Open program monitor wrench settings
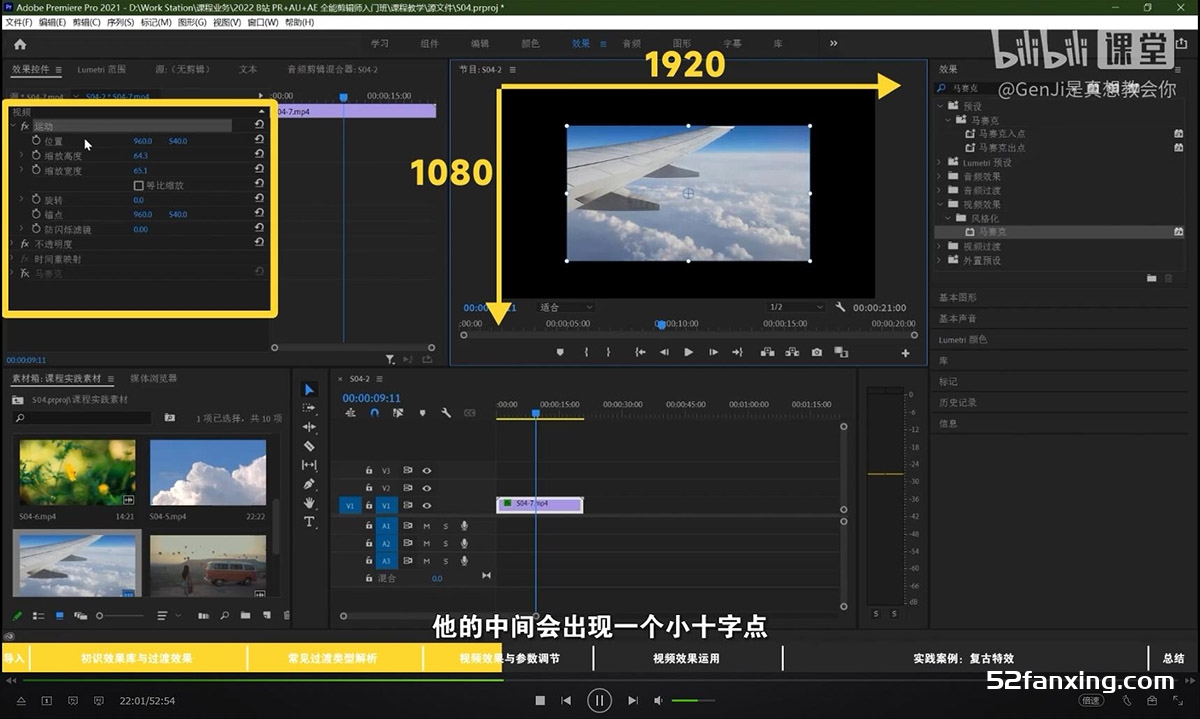Screen dimensions: 1200x719 tap(841, 307)
